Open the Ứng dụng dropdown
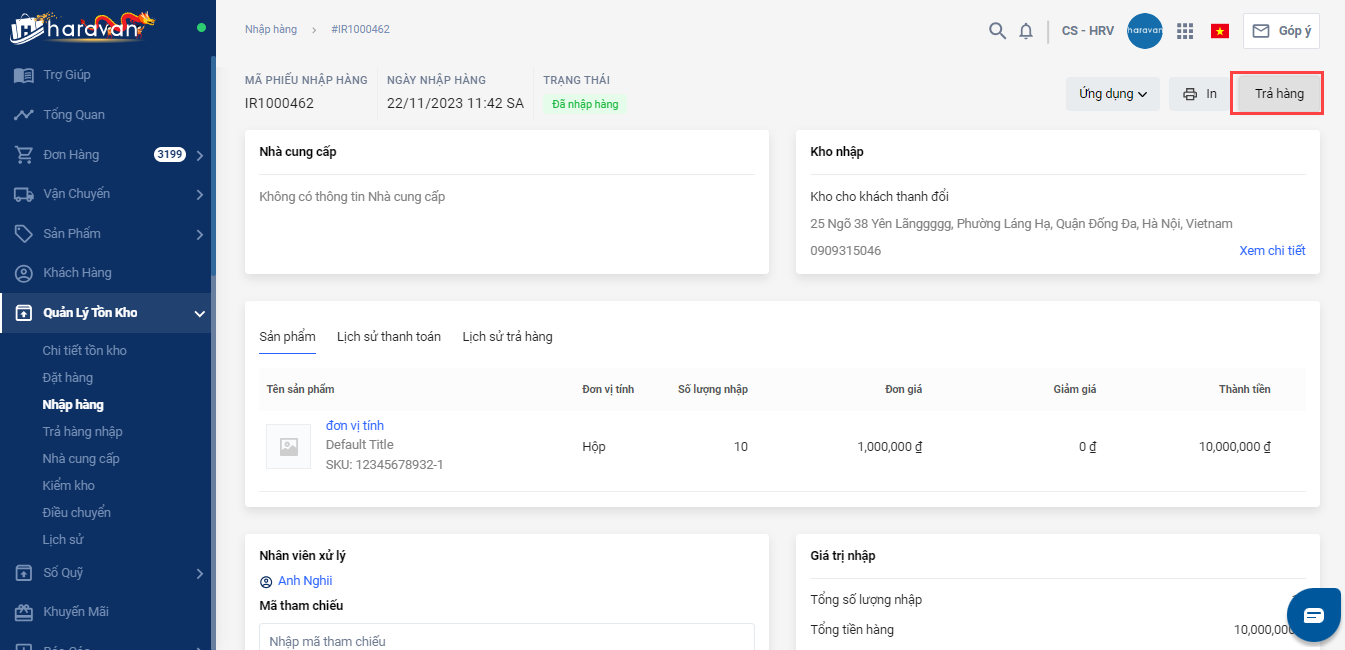Screen dimensions: 1345x650 click(x=1112, y=94)
